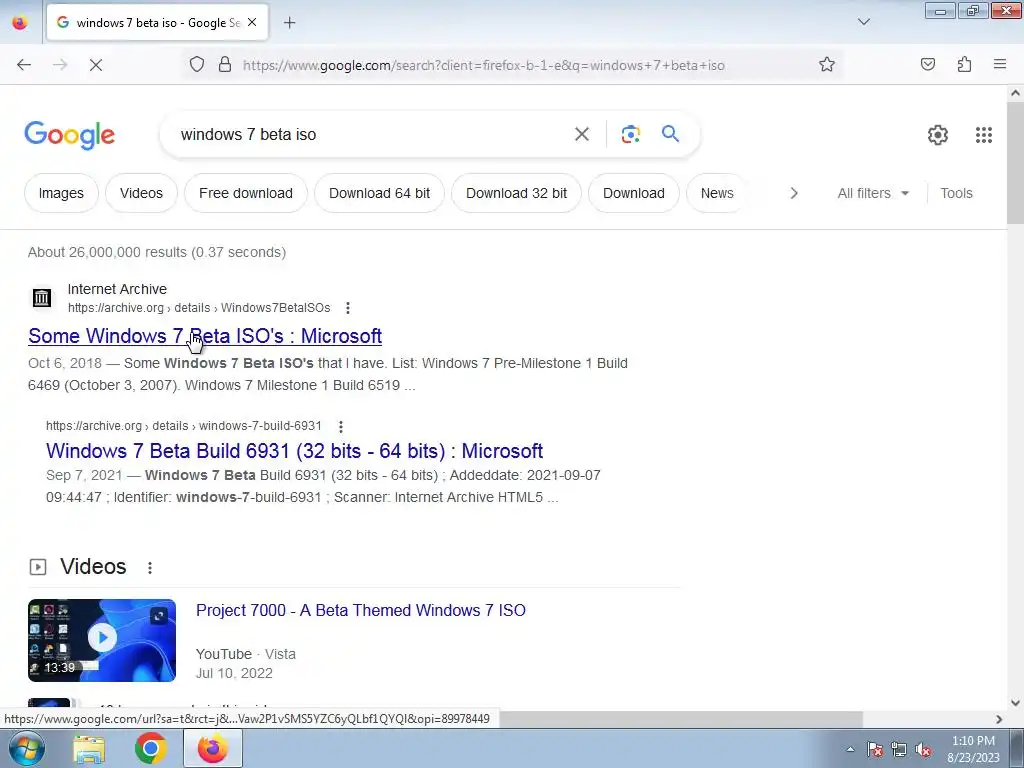Open the Action Center flag icon
Image resolution: width=1024 pixels, height=768 pixels.
875,749
